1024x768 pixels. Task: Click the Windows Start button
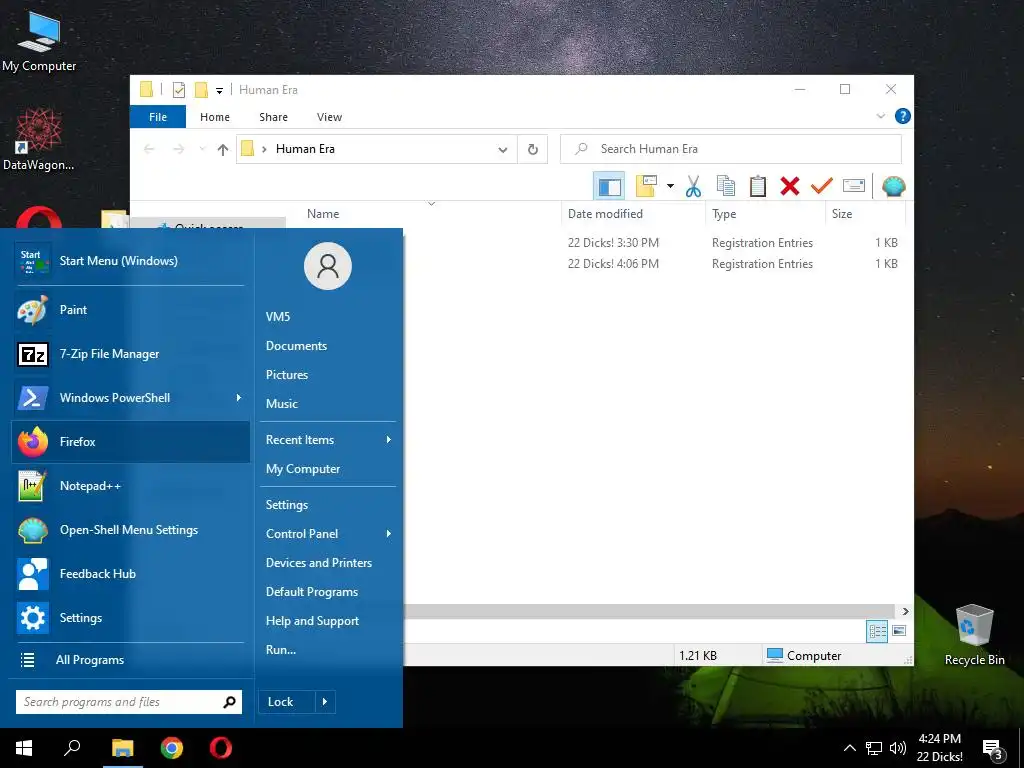[24, 748]
